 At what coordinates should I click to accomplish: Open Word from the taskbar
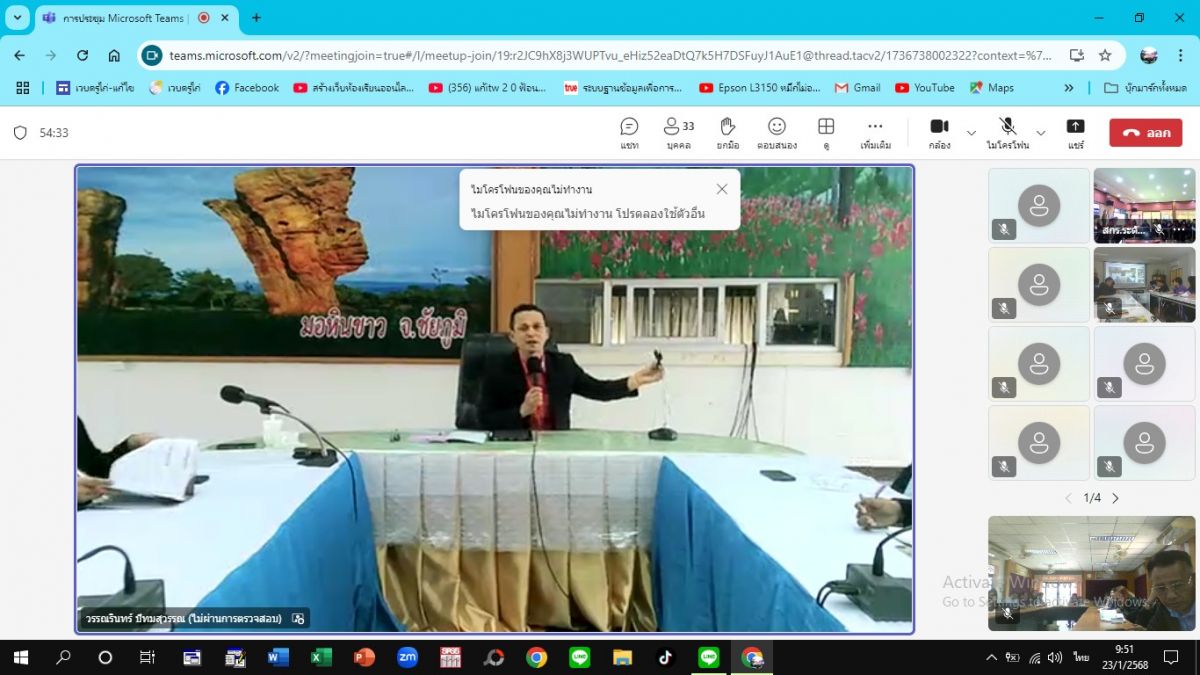[x=278, y=657]
